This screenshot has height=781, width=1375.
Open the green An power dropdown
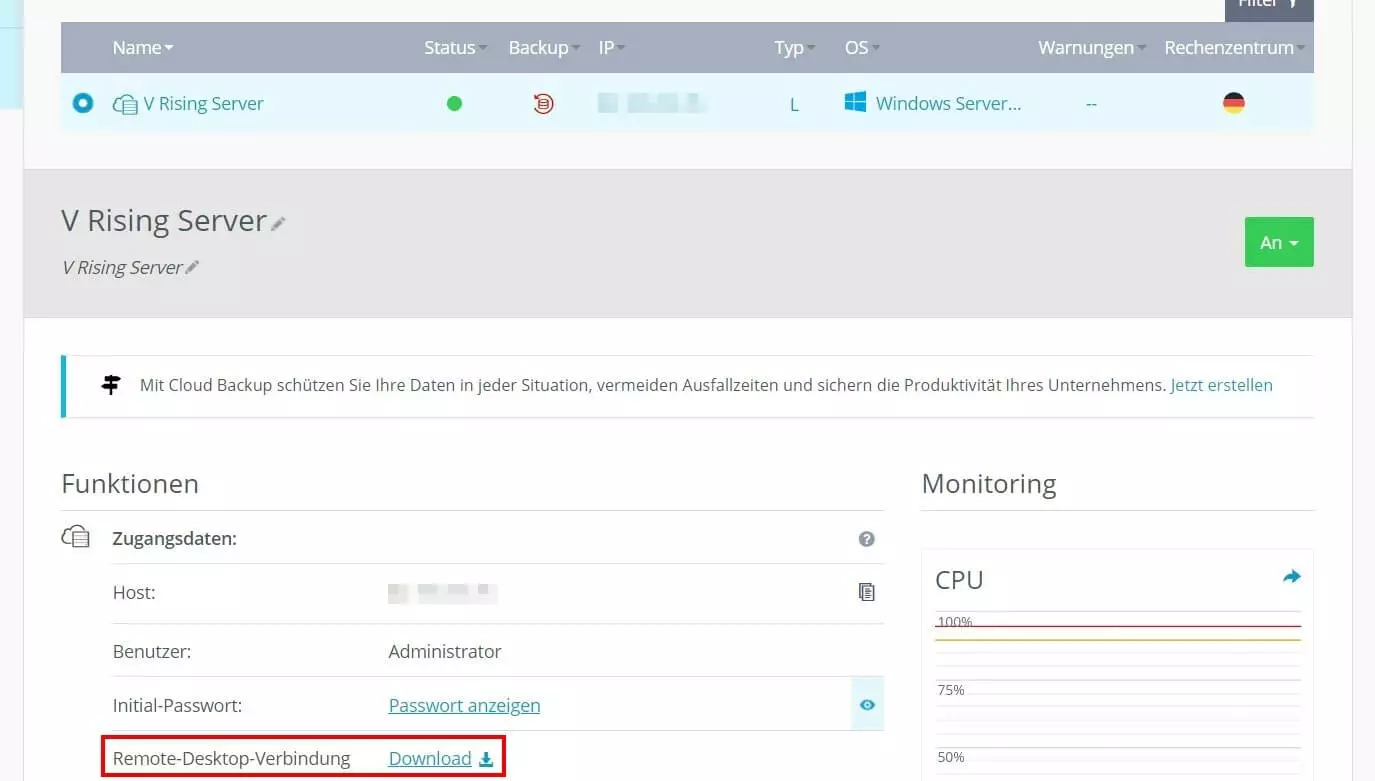point(1278,242)
